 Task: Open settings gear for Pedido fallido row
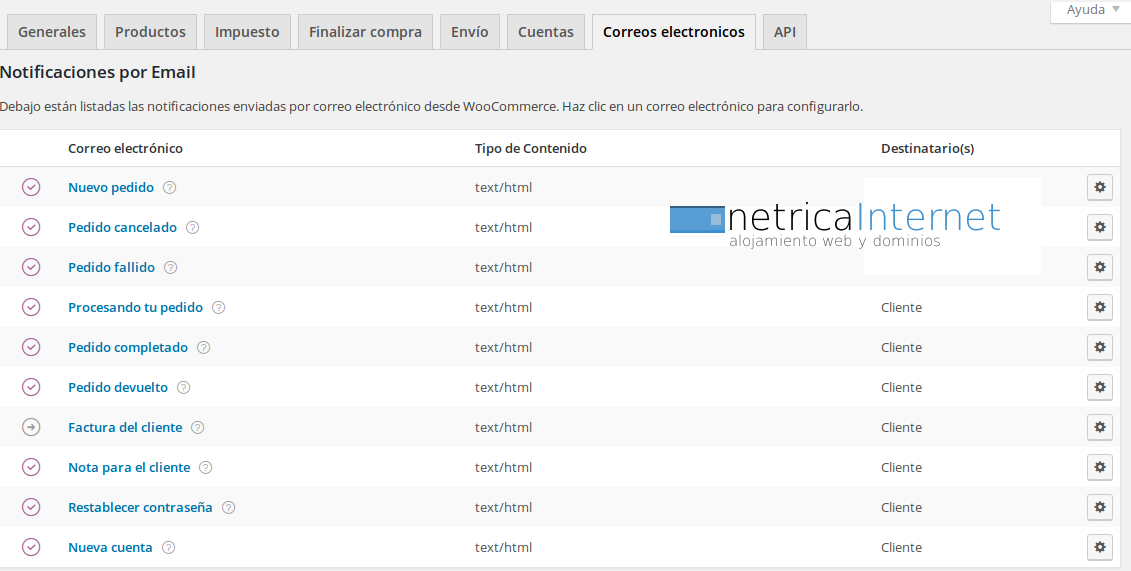point(1099,267)
